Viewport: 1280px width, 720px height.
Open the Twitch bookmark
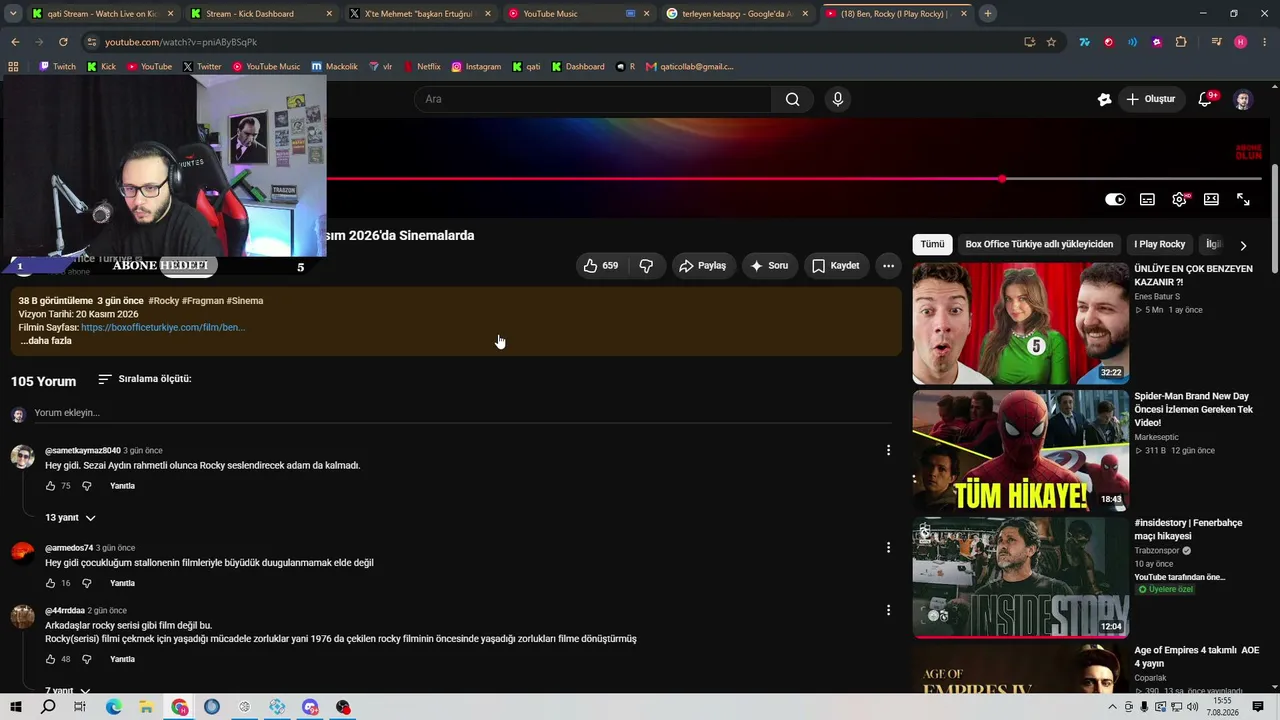coord(58,66)
